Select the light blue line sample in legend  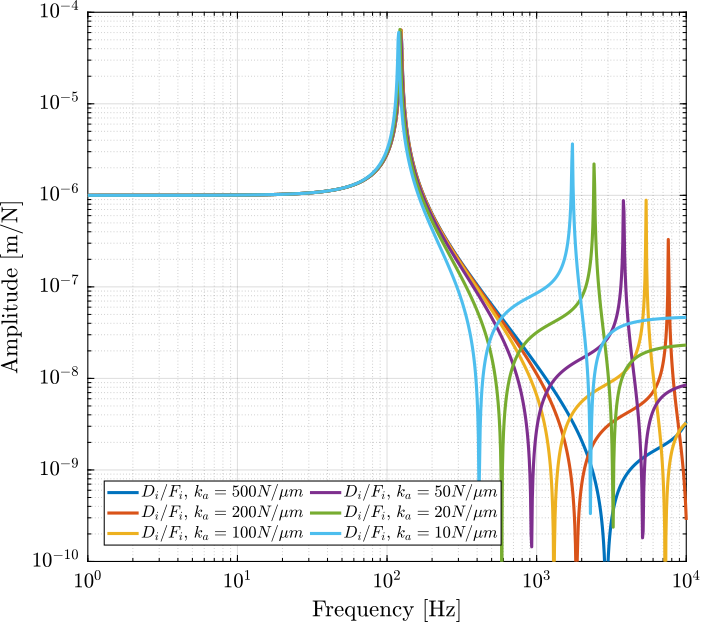click(325, 533)
